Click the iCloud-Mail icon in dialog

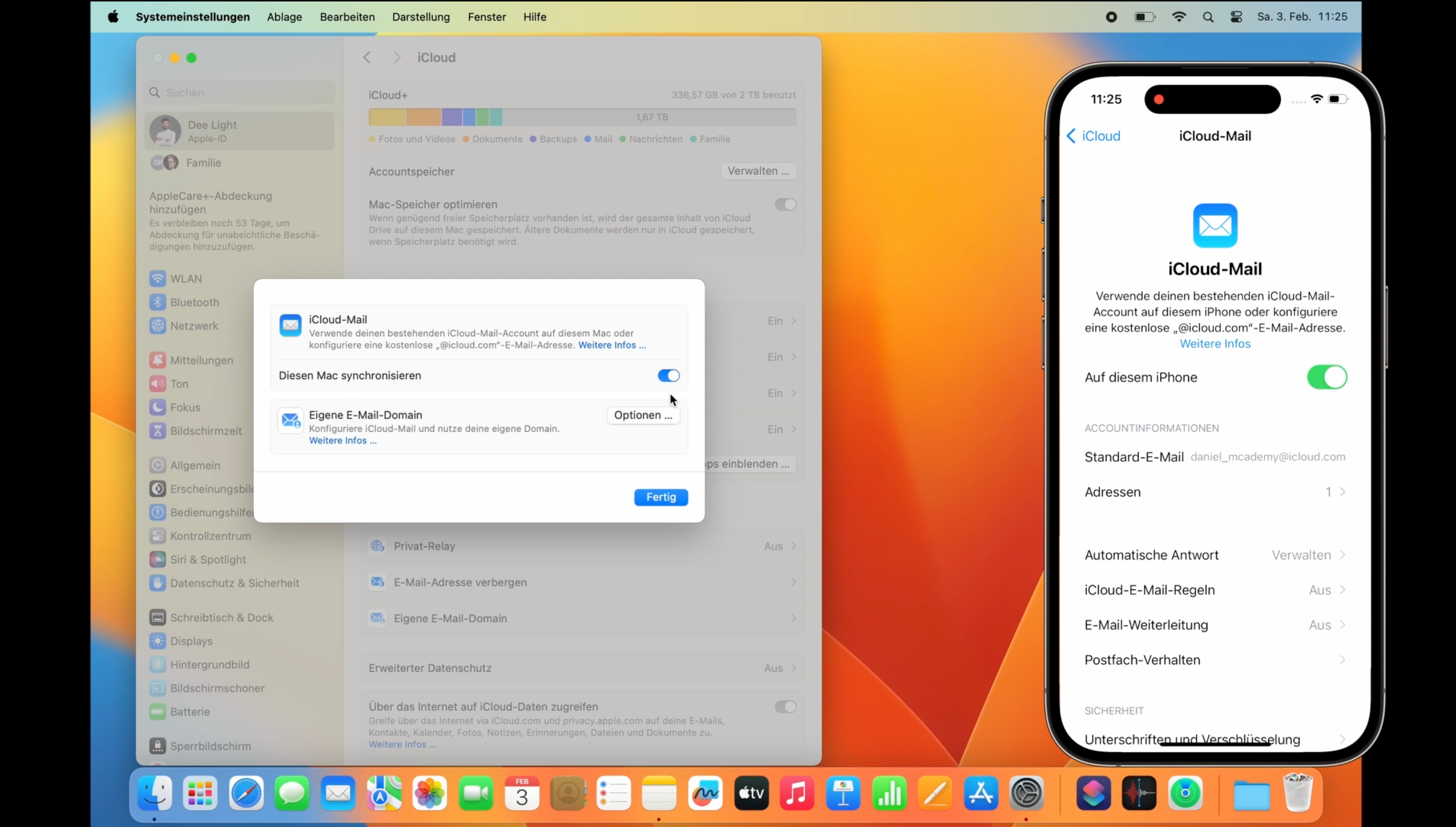point(290,322)
